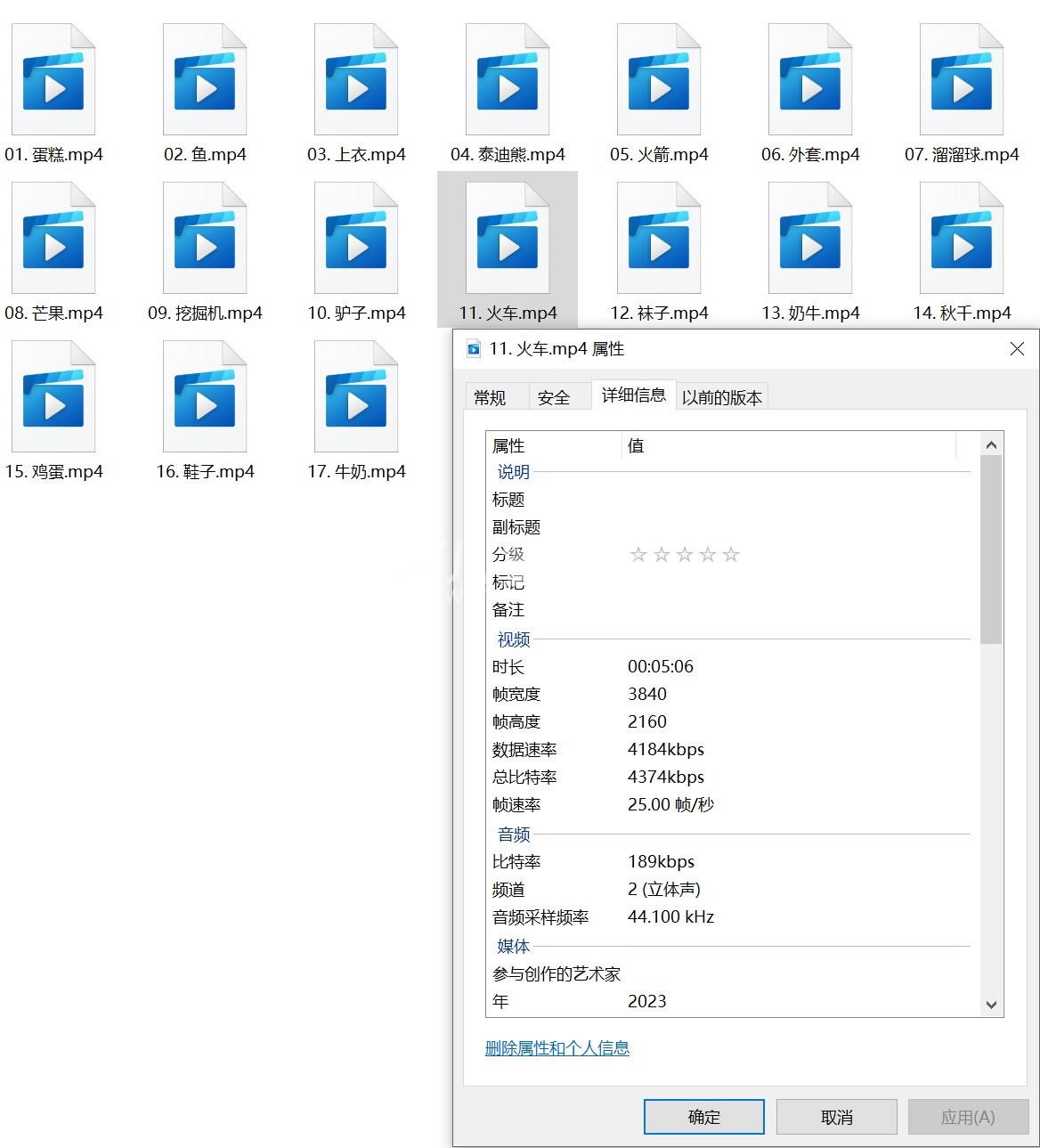1040x1148 pixels.
Task: Click the 标题 value field
Action: pyautogui.click(x=784, y=500)
